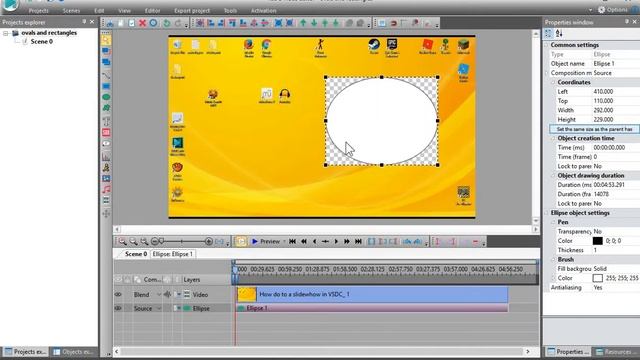Click the minus zoom button on timeline slider

click(x=154, y=242)
